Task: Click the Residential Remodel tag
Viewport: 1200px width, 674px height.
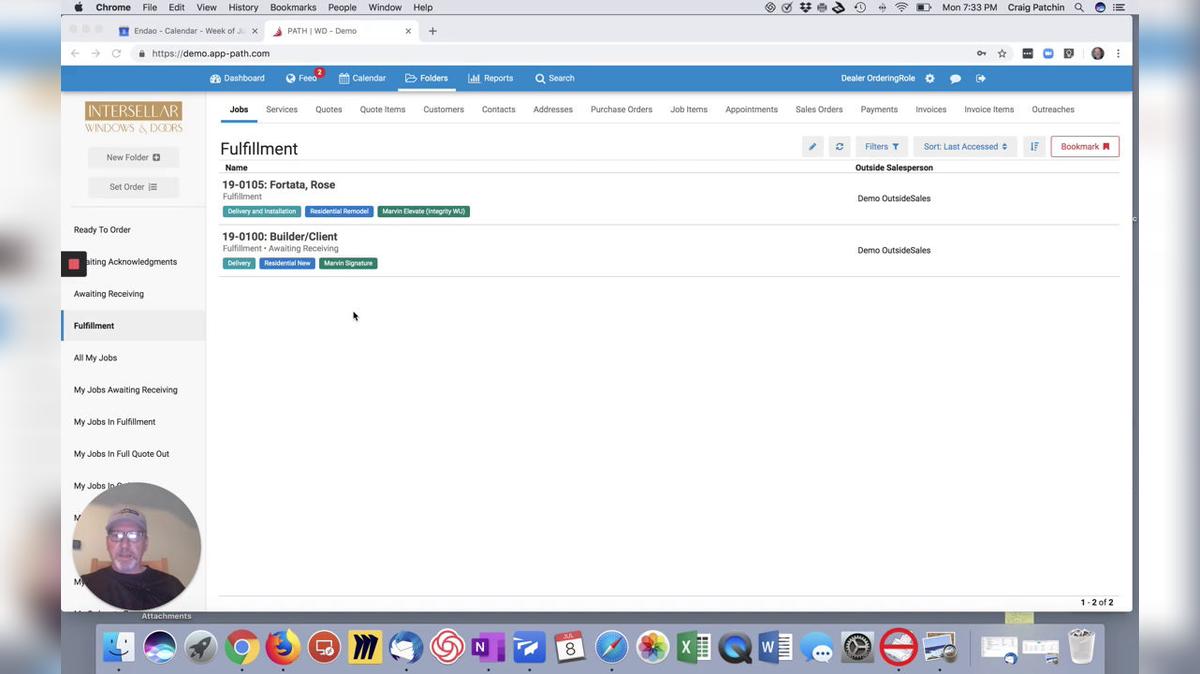Action: [x=339, y=211]
